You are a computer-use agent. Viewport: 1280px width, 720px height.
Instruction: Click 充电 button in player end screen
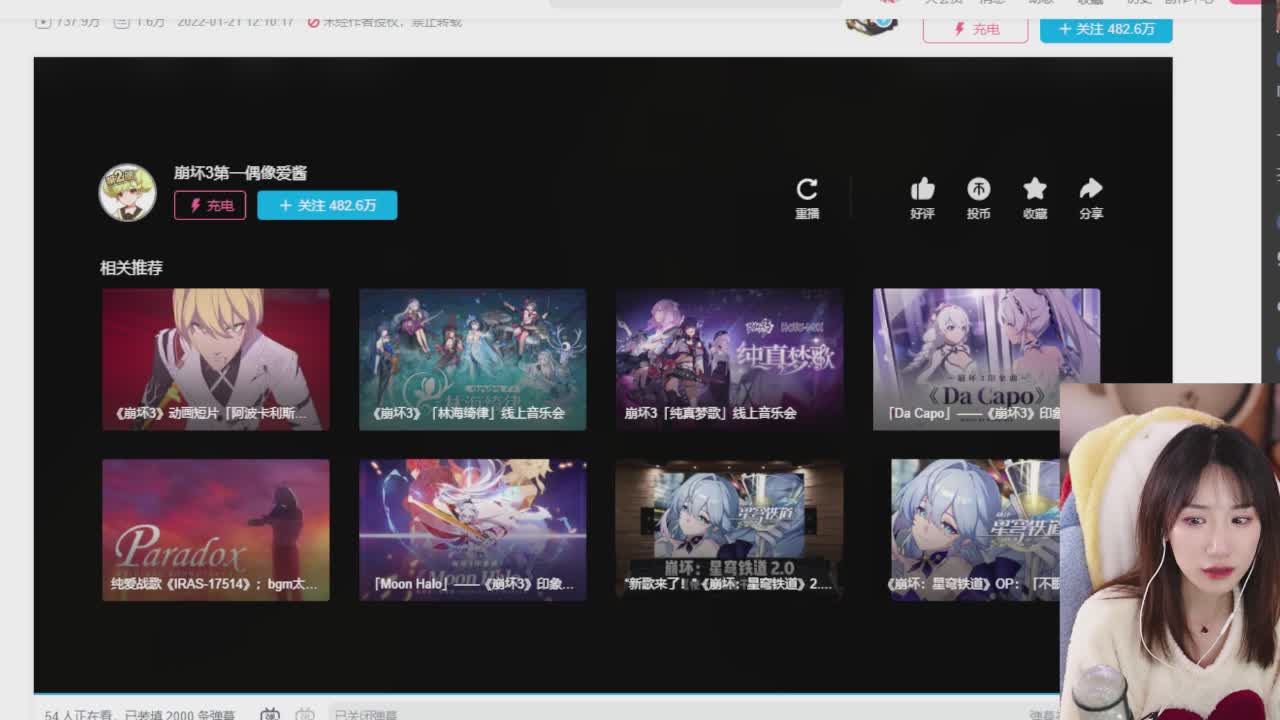pyautogui.click(x=210, y=205)
